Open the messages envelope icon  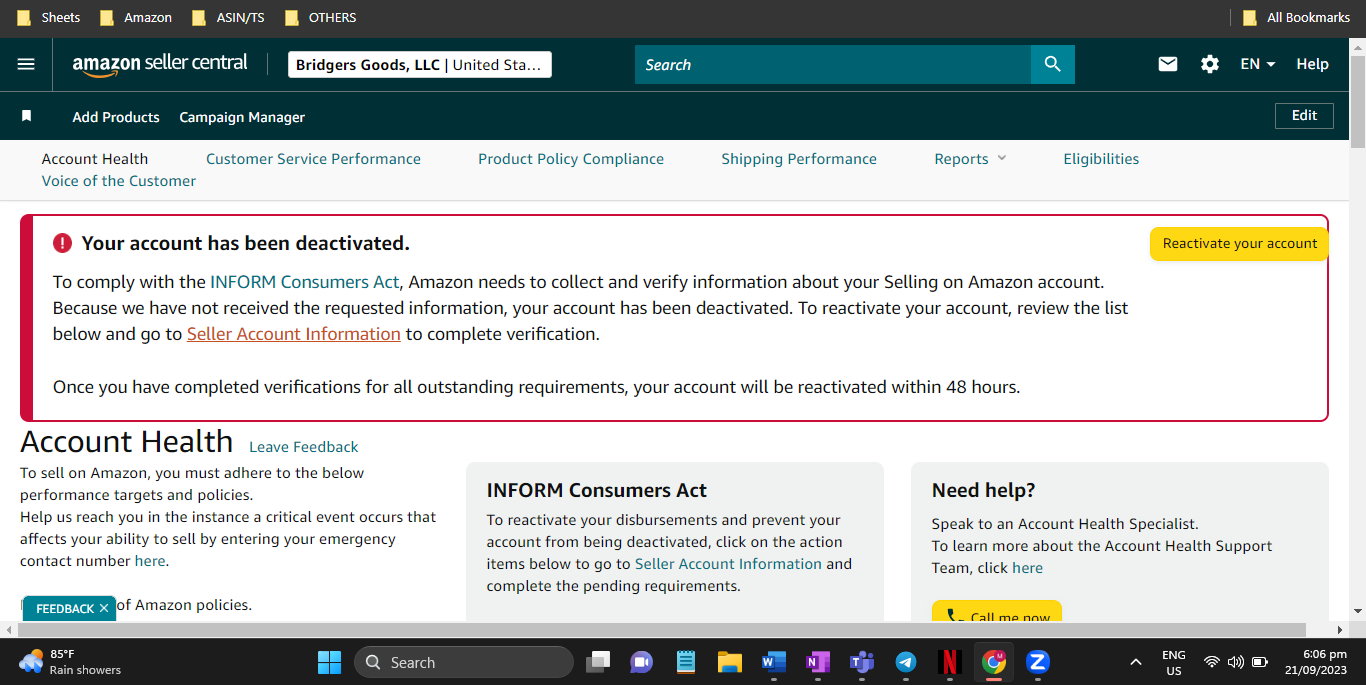[x=1168, y=64]
